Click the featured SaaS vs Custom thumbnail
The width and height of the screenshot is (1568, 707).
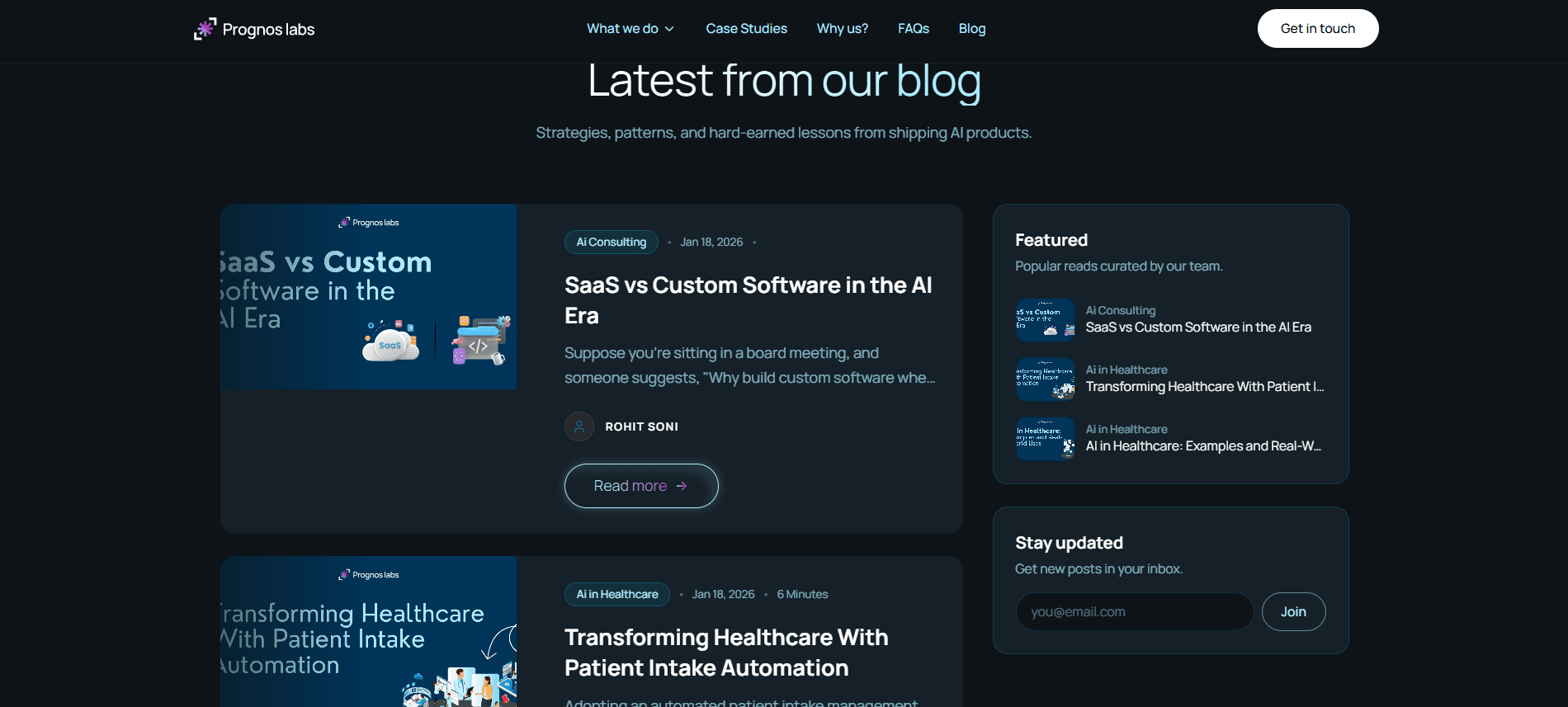[x=1045, y=320]
